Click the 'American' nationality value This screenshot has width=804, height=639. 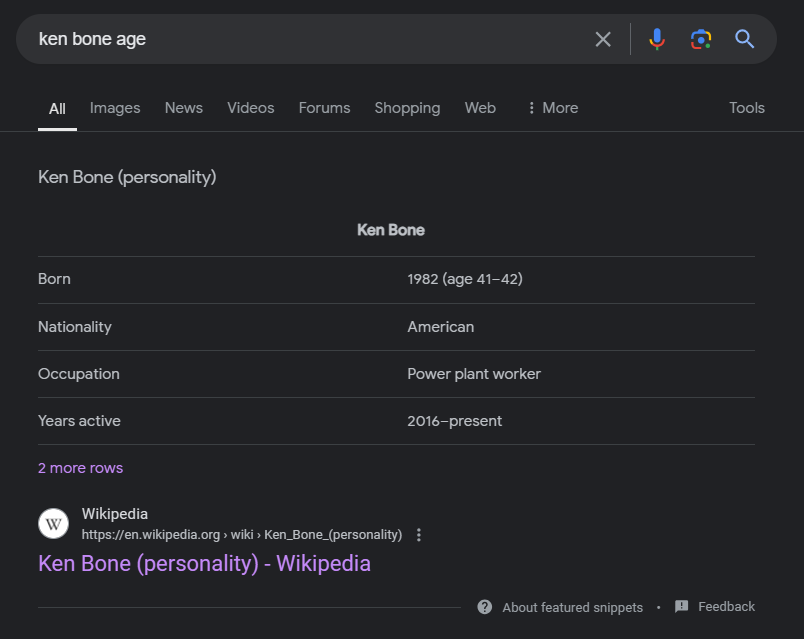point(440,327)
